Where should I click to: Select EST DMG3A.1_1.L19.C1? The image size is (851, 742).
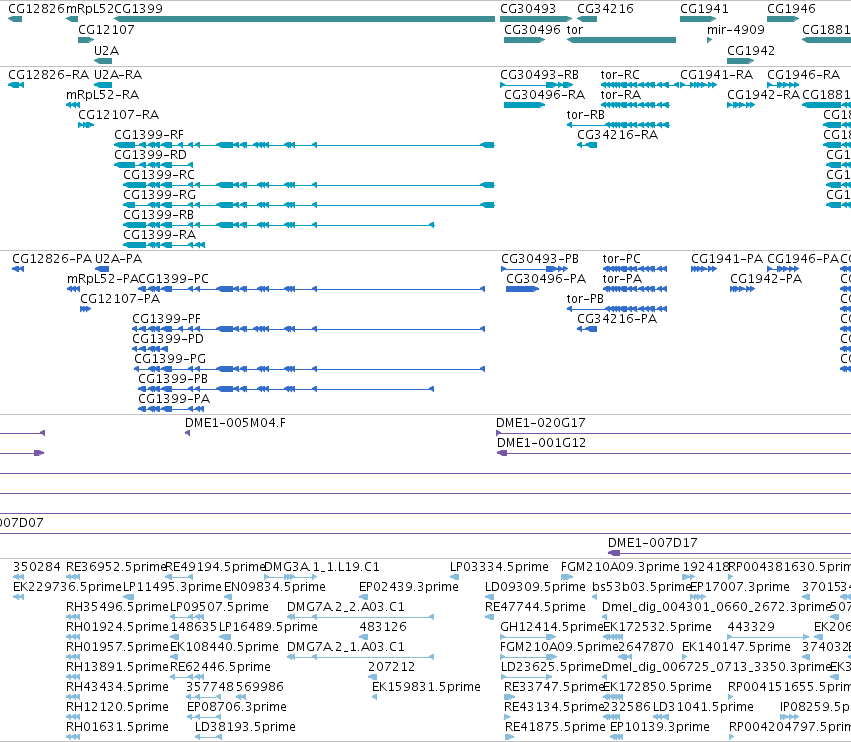pos(290,577)
